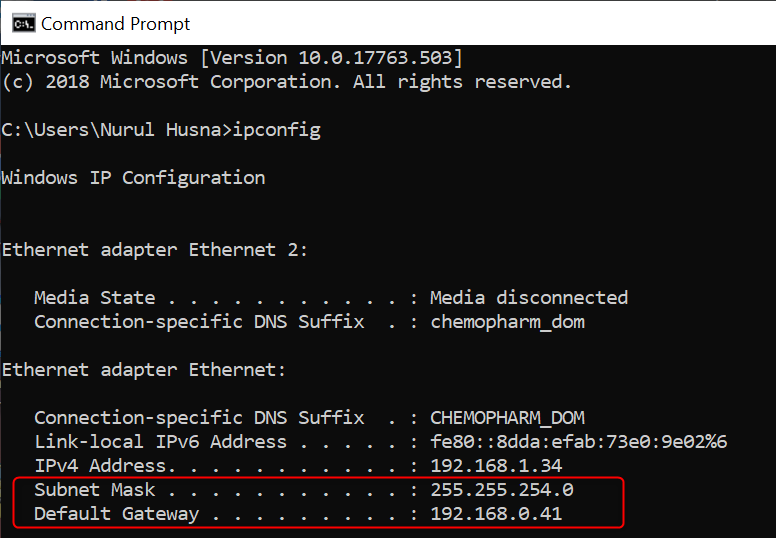
Task: Click the uppercase CHEMOPHARM_DOM suffix value
Action: point(507,418)
